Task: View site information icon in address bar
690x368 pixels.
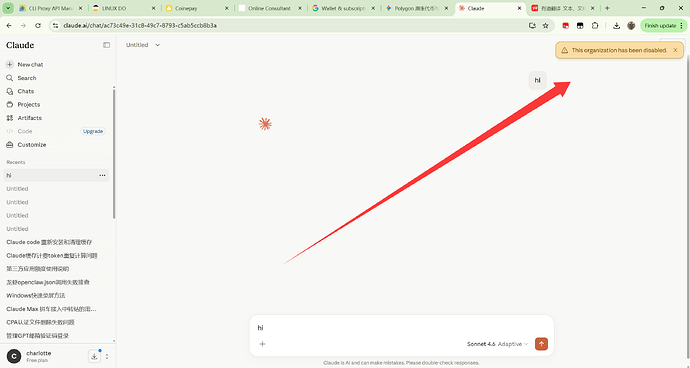Action: click(55, 26)
